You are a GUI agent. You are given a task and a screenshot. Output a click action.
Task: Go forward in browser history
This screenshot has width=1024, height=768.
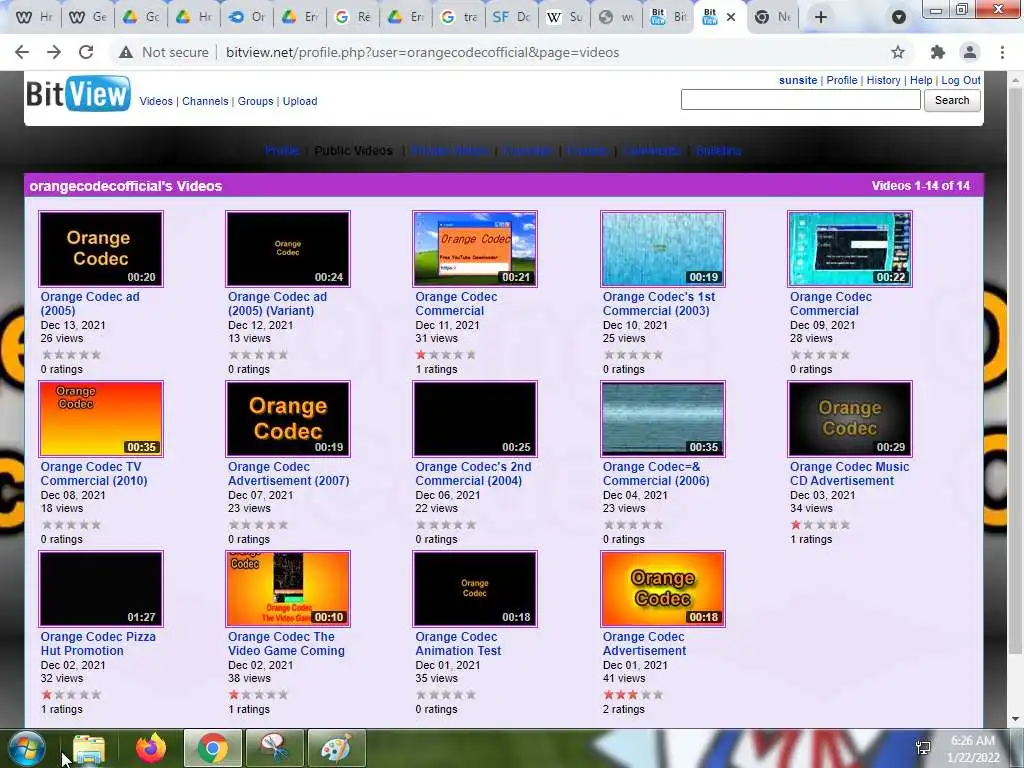[x=54, y=52]
